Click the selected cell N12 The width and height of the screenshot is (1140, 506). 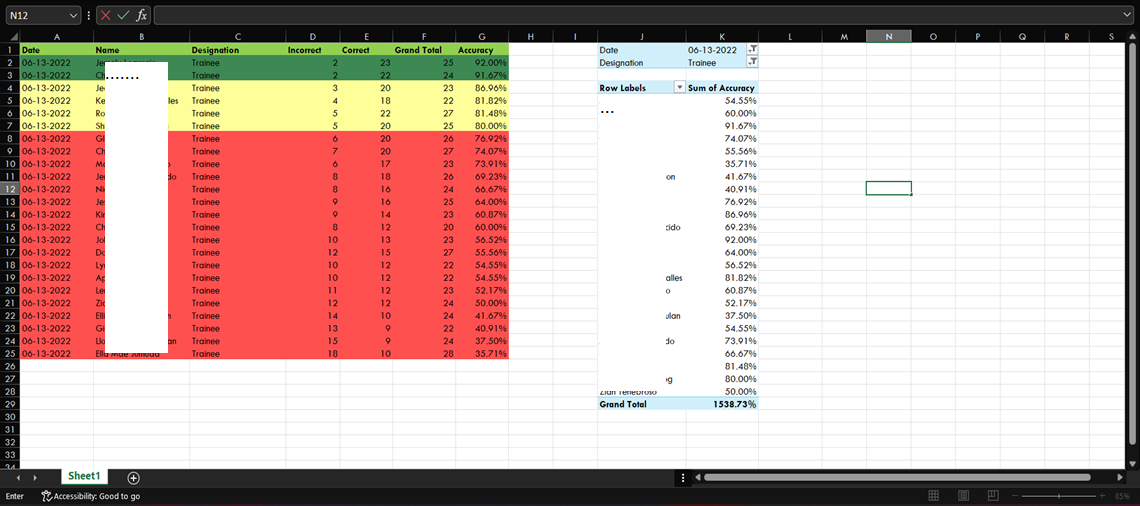click(888, 188)
